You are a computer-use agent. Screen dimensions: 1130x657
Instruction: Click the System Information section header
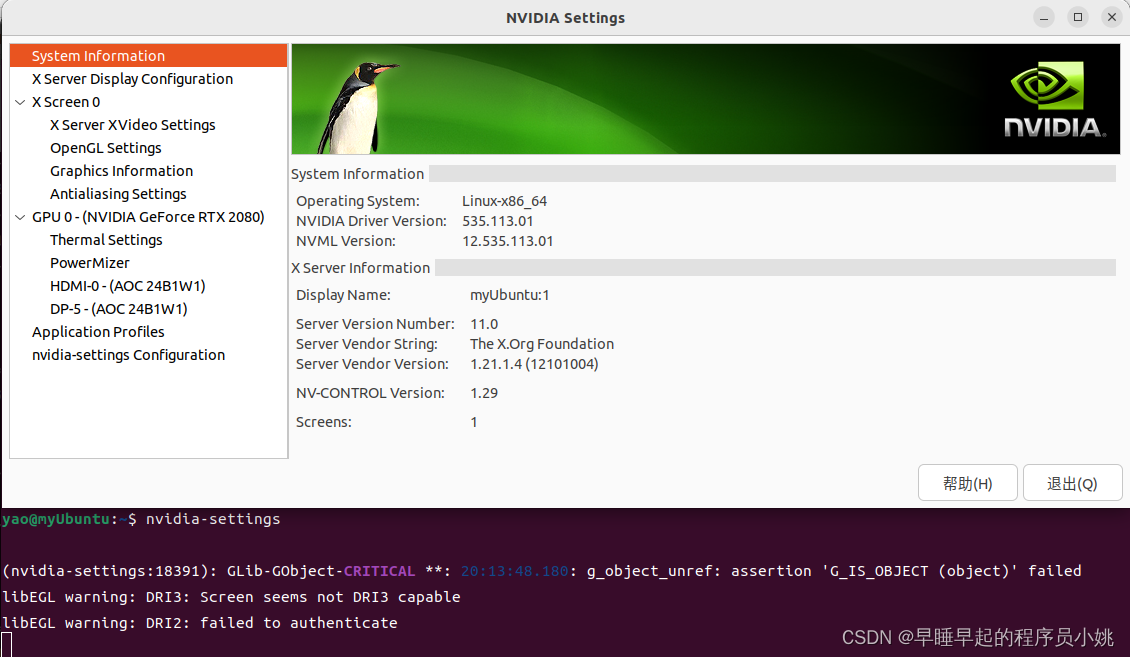(x=357, y=174)
